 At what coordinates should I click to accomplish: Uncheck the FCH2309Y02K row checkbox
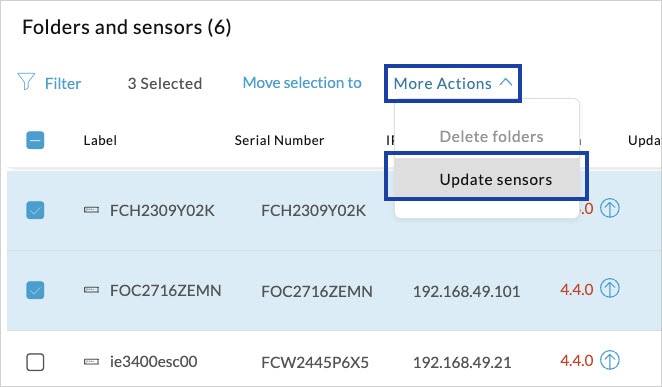[35, 210]
